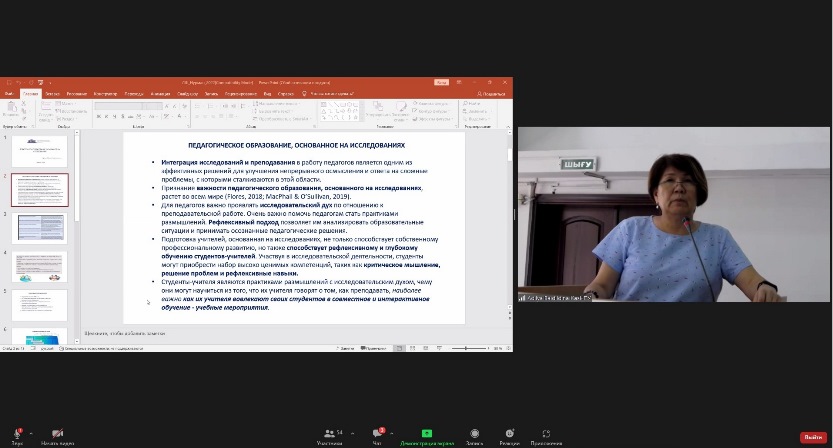
Task: Select the third slide thumbnail
Action: point(40,228)
